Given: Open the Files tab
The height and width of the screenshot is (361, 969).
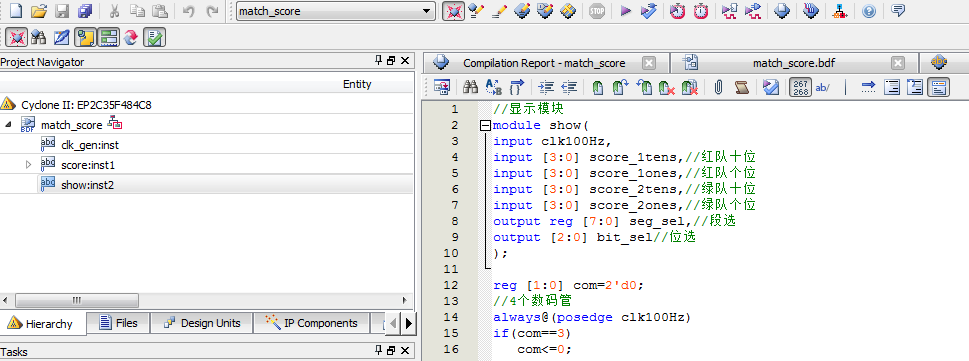Looking at the screenshot, I should coord(118,323).
